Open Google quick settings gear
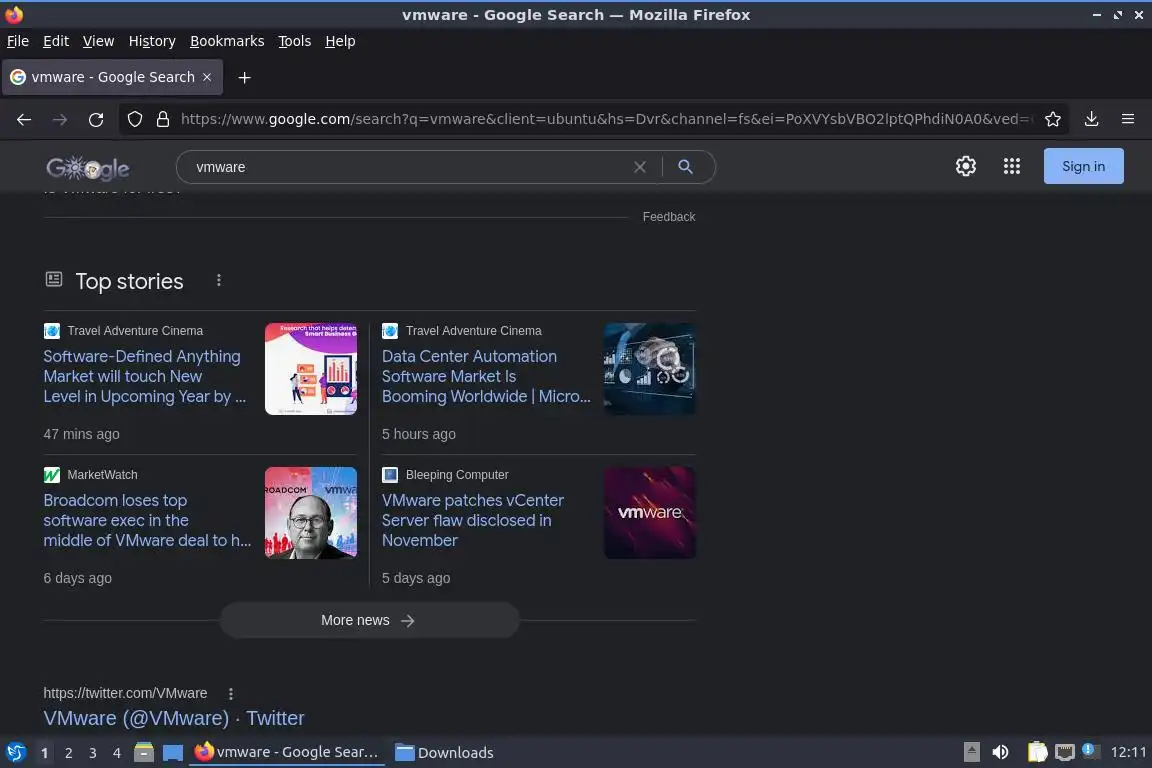Image resolution: width=1152 pixels, height=768 pixels. [965, 166]
